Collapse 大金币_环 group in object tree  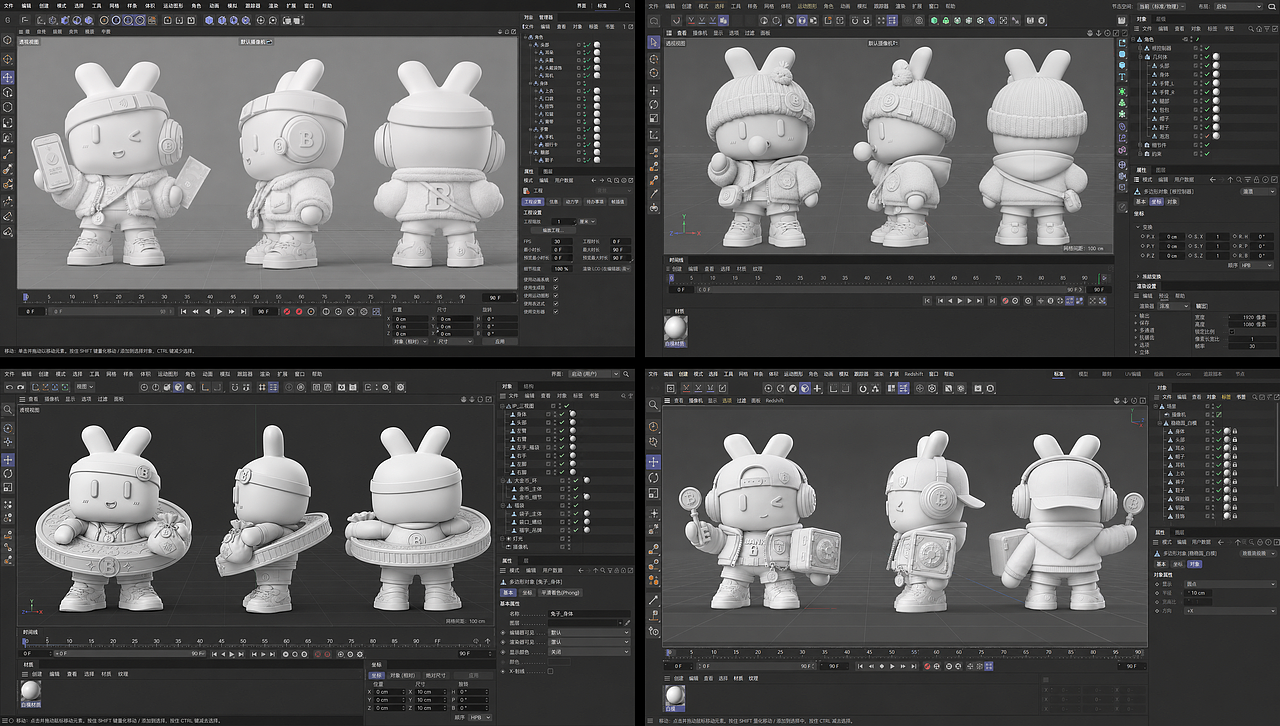(x=503, y=481)
